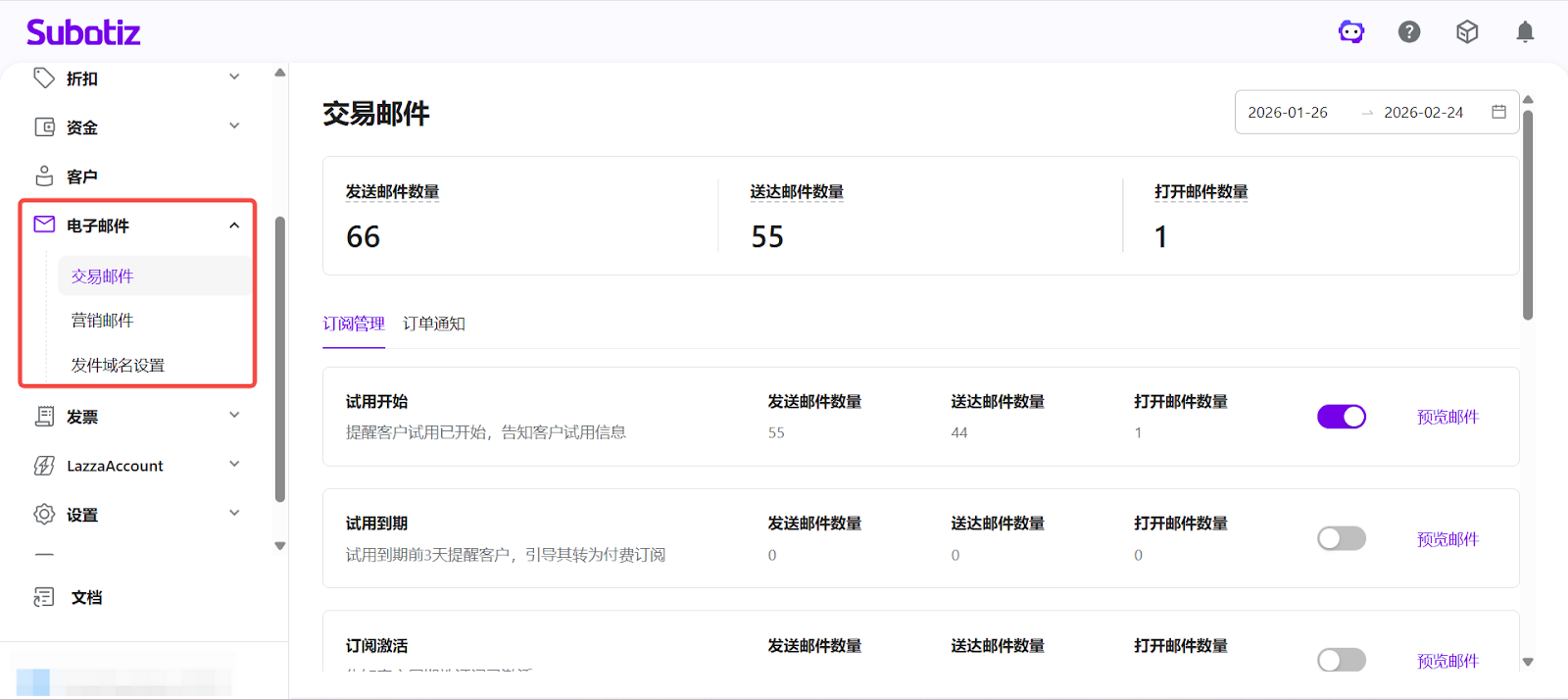Open the AI assistant robot icon
The width and height of the screenshot is (1568, 700).
point(1351,32)
